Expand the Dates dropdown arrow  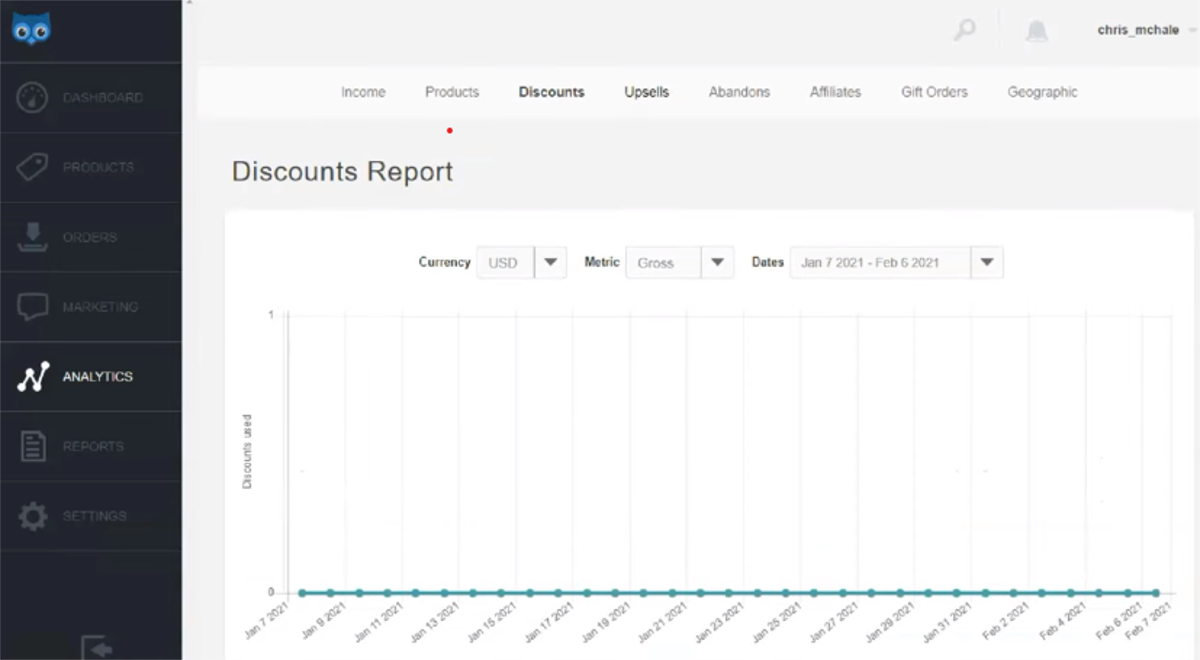987,263
